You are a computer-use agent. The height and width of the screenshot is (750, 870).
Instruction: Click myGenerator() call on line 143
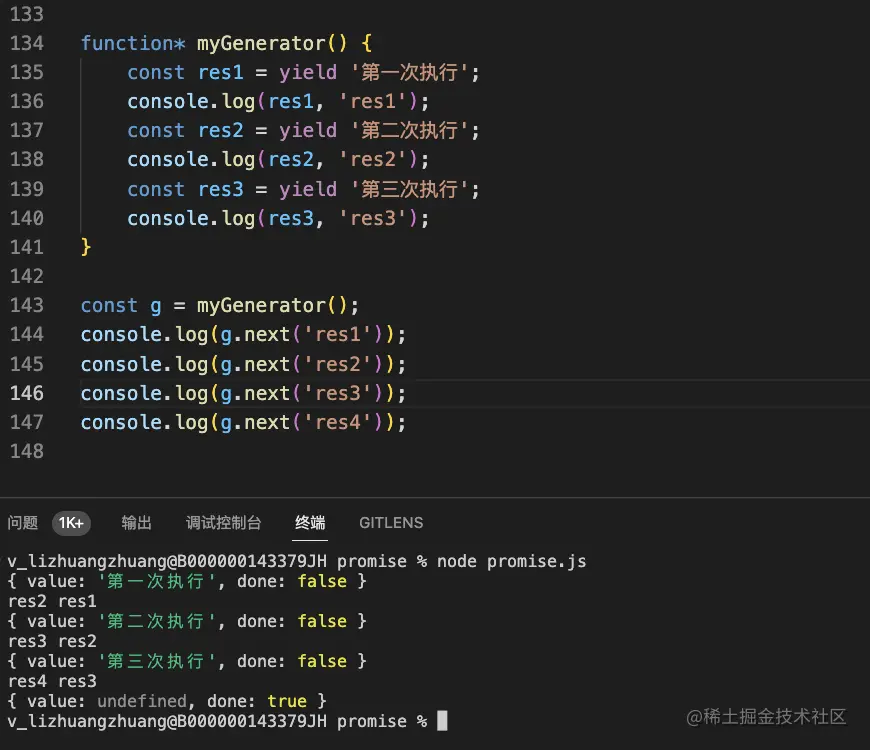[272, 306]
